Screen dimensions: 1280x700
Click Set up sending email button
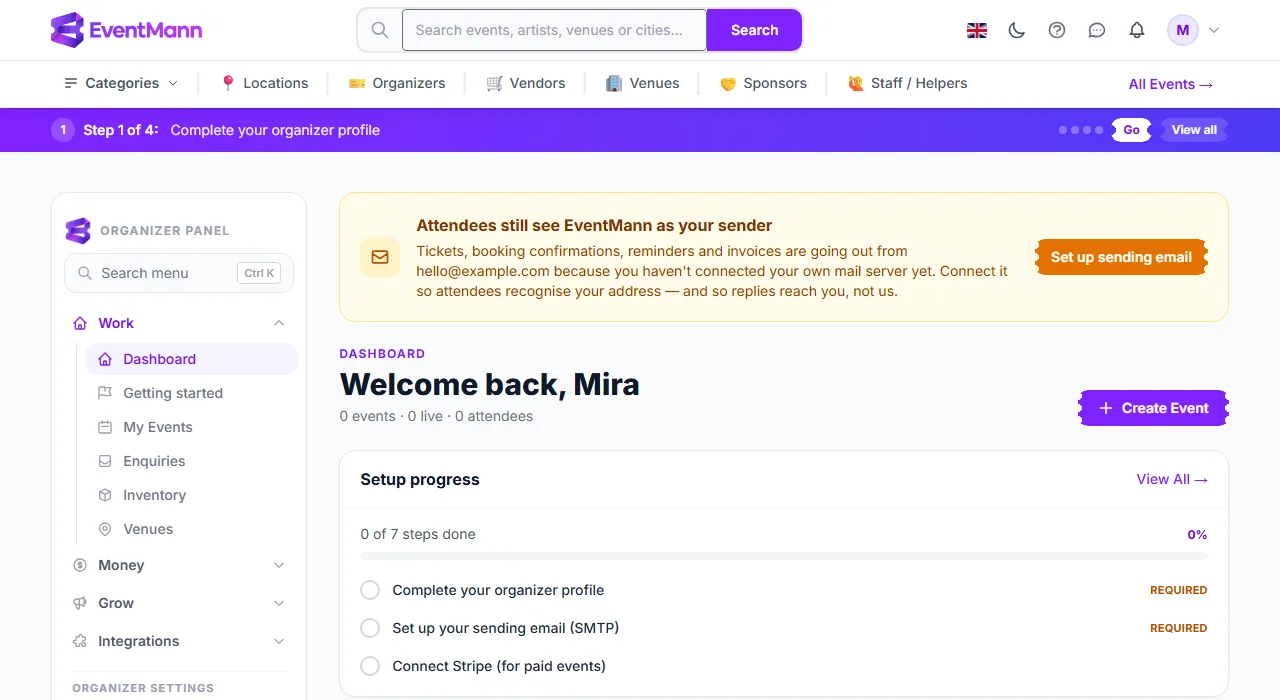[x=1121, y=257]
